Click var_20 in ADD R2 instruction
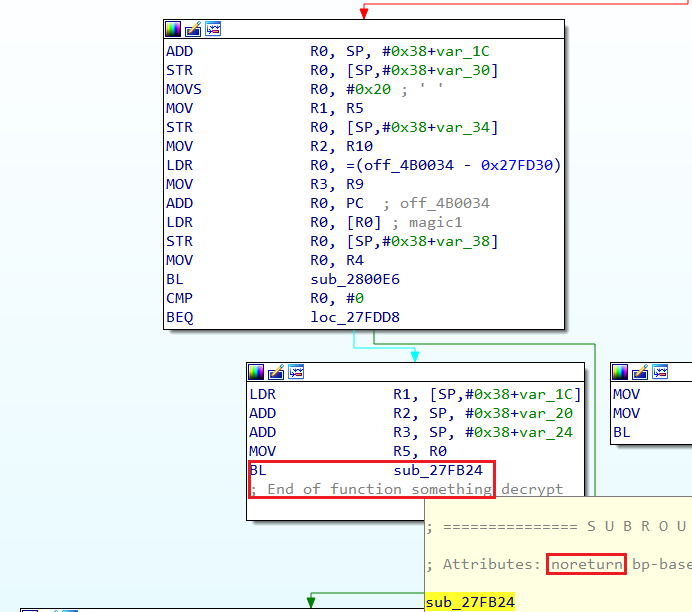 tap(545, 413)
